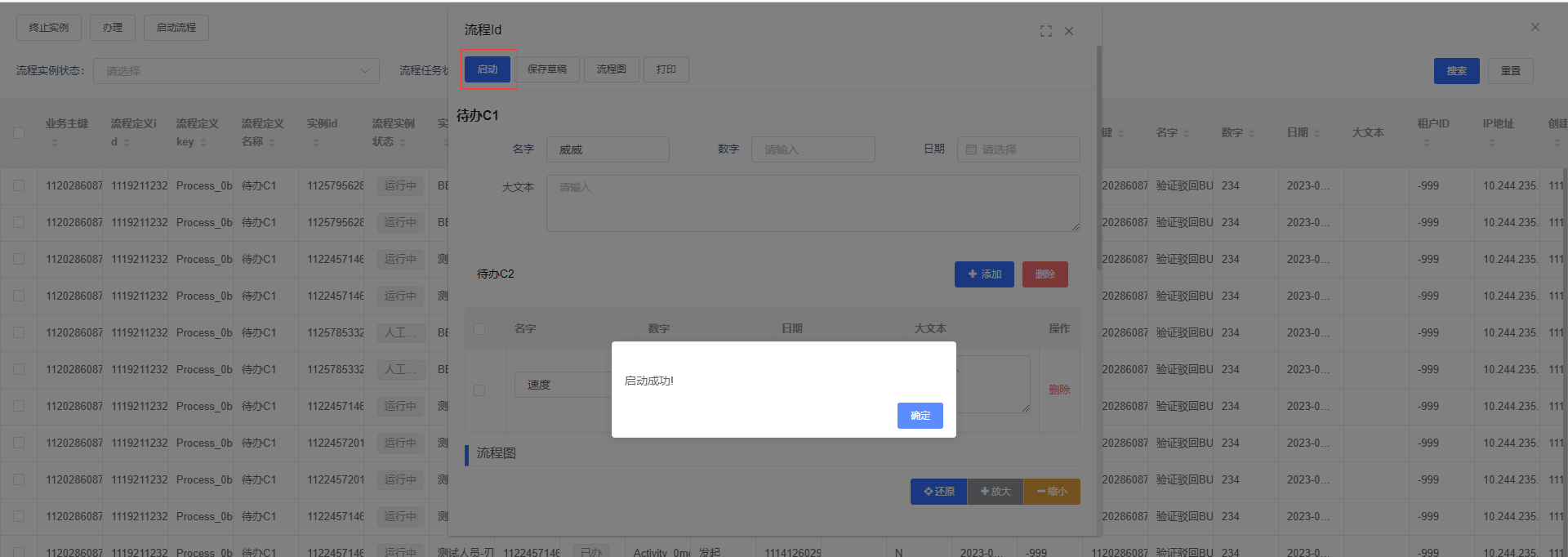1568x557 pixels.
Task: Choose 保存草稿 in the dialog toolbar
Action: pos(546,69)
